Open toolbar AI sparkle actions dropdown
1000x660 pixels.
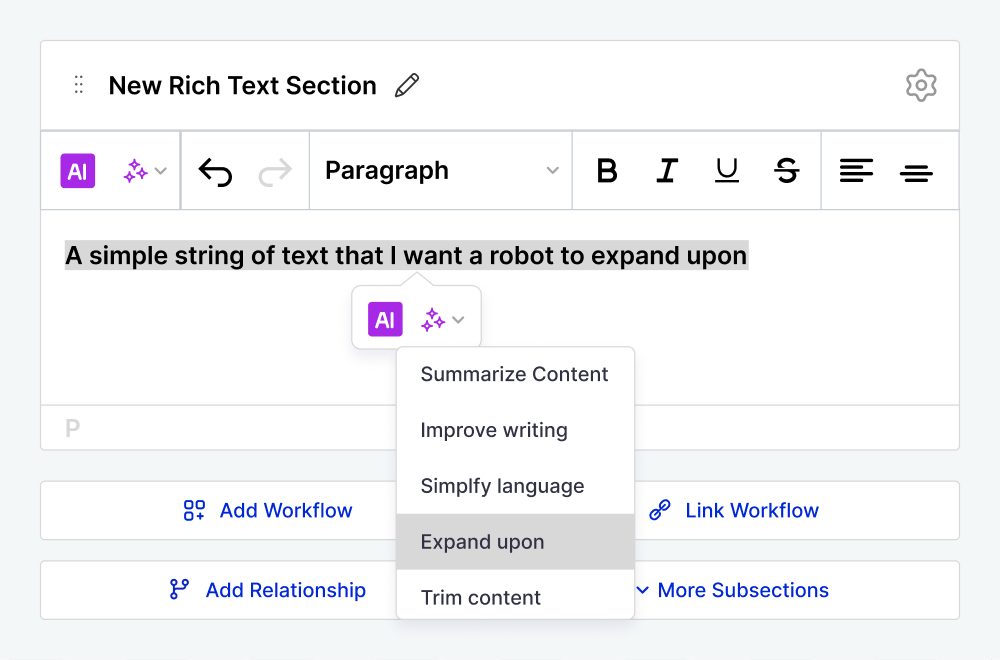(x=145, y=171)
